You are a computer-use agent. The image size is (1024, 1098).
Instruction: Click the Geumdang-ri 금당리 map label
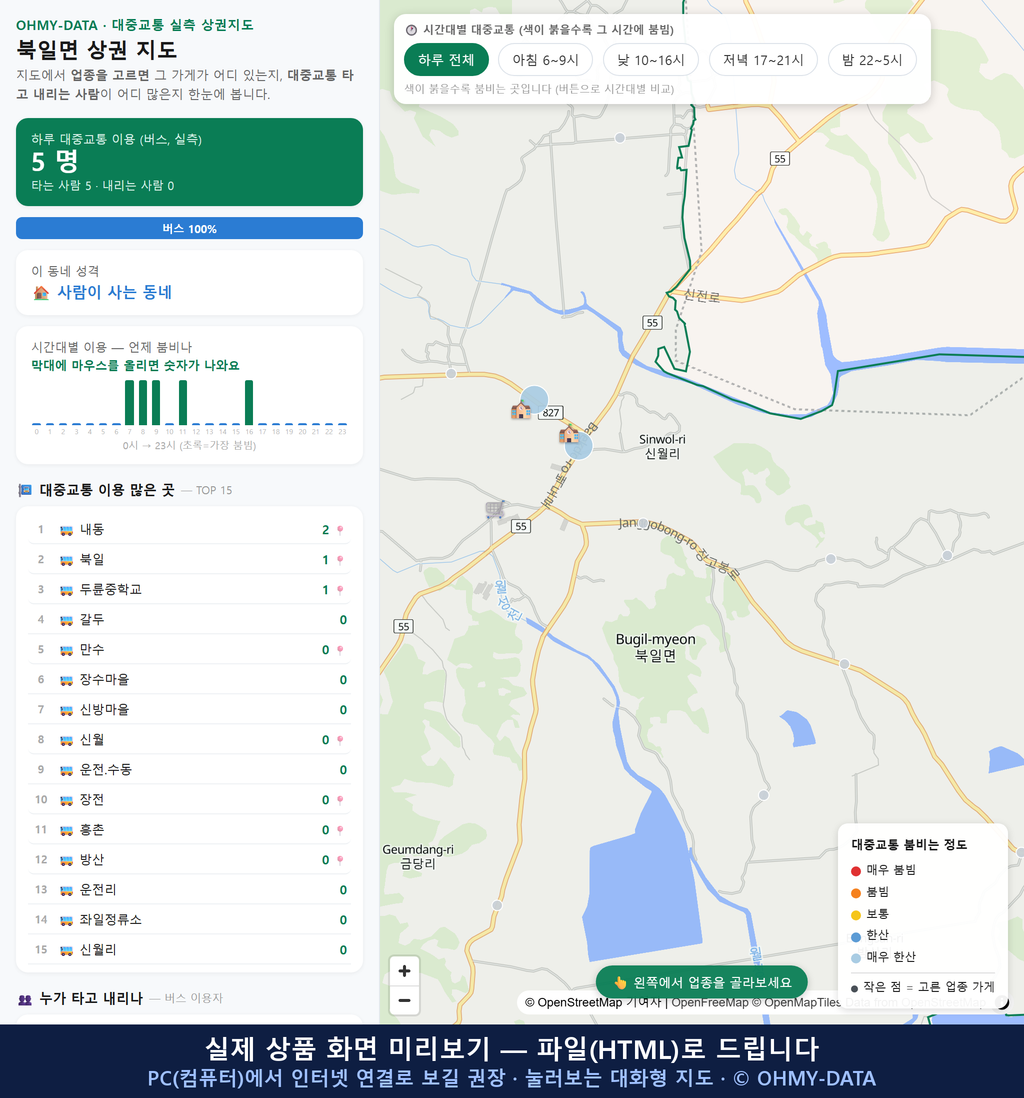click(418, 856)
